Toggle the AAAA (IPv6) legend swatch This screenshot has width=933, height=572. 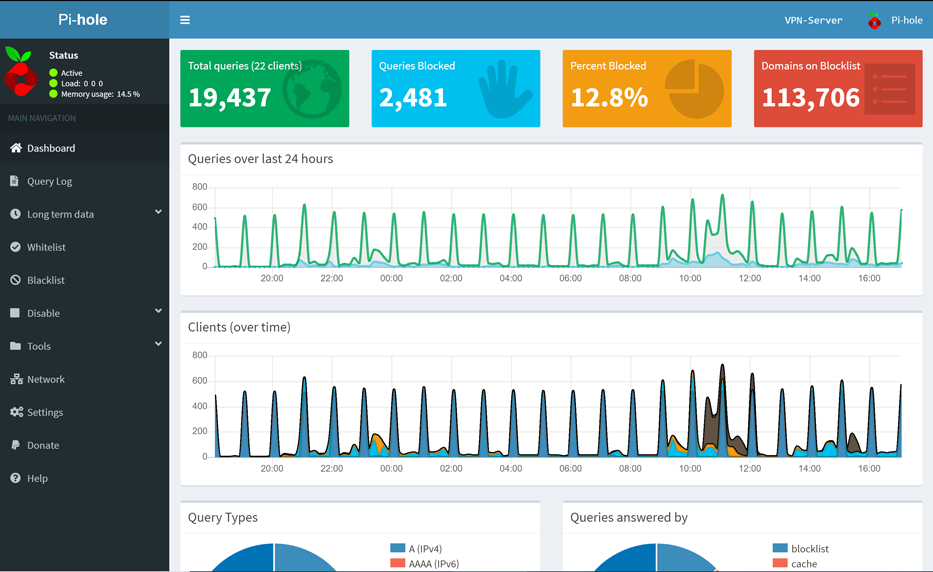(397, 563)
